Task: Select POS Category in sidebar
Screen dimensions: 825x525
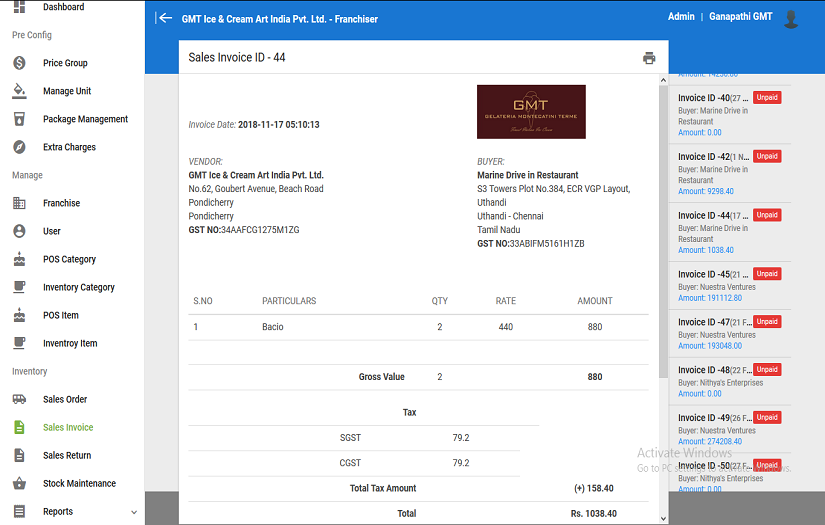Action: coord(69,259)
